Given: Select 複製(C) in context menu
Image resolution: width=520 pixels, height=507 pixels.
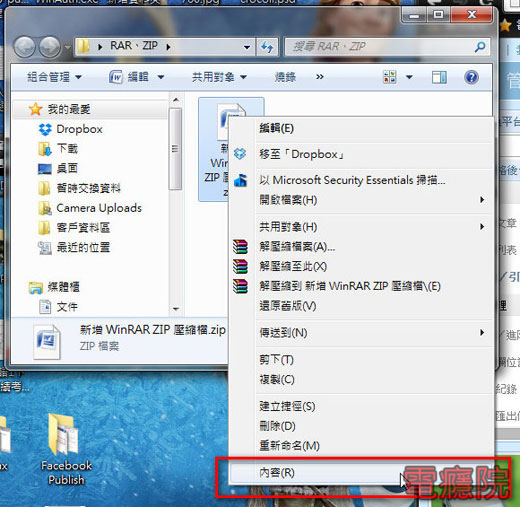Looking at the screenshot, I should [x=361, y=379].
